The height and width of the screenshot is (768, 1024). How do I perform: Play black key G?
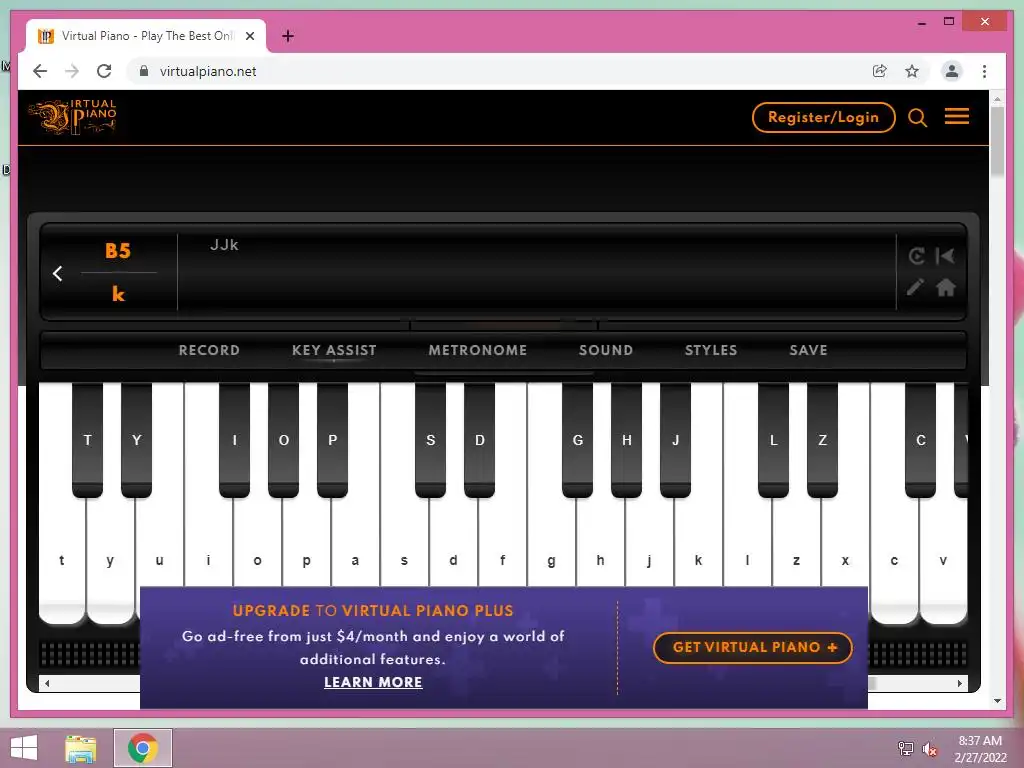(577, 440)
